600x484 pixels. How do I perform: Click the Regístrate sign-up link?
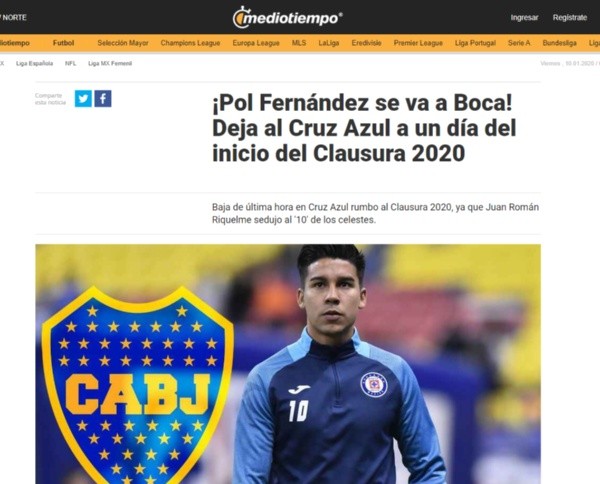(x=570, y=18)
